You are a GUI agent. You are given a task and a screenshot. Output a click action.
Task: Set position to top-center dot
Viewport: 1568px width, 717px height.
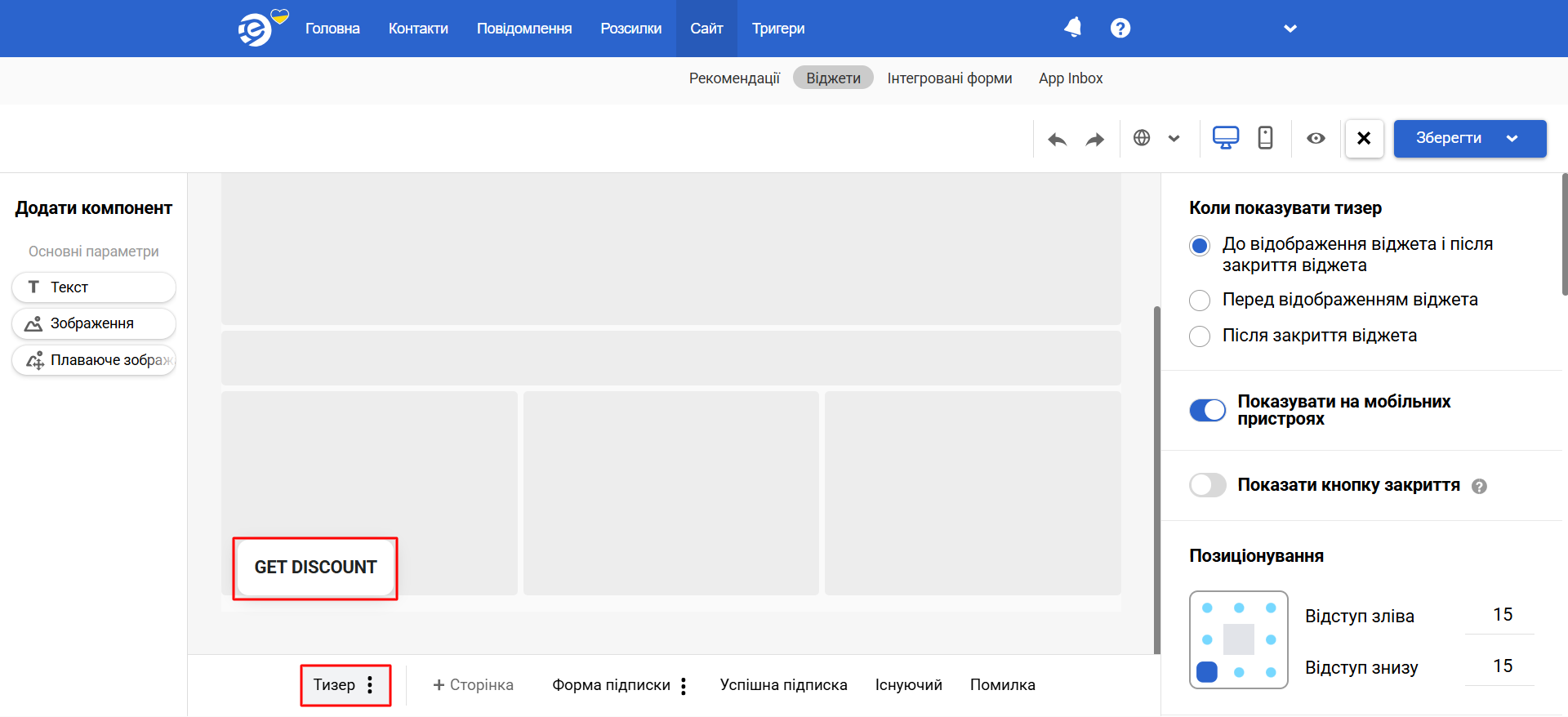pyautogui.click(x=1239, y=608)
